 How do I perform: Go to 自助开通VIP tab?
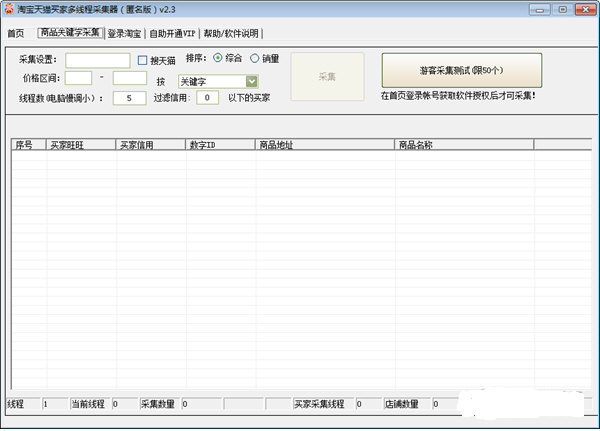(172, 34)
